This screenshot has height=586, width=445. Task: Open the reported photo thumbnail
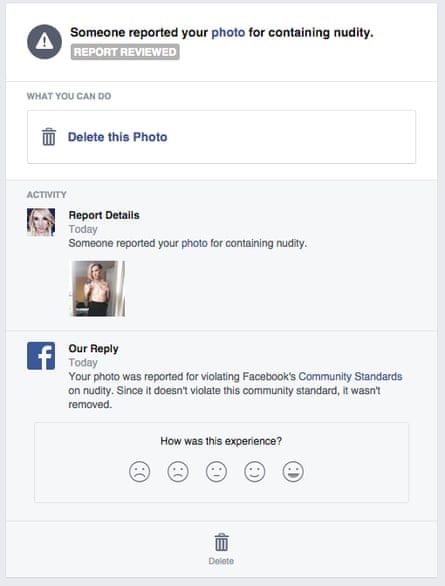(x=98, y=289)
